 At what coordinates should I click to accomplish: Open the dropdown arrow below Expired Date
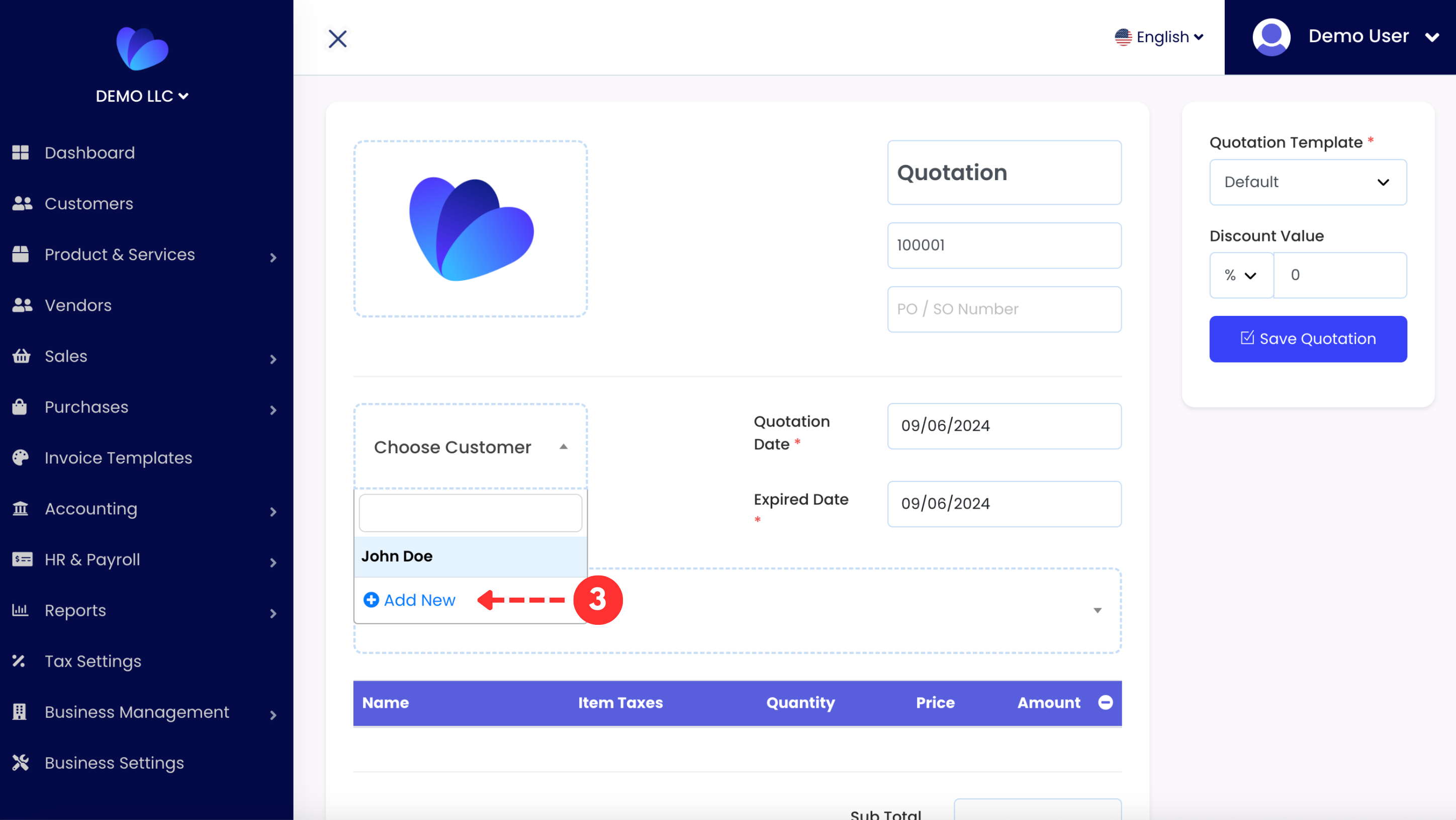[1097, 610]
